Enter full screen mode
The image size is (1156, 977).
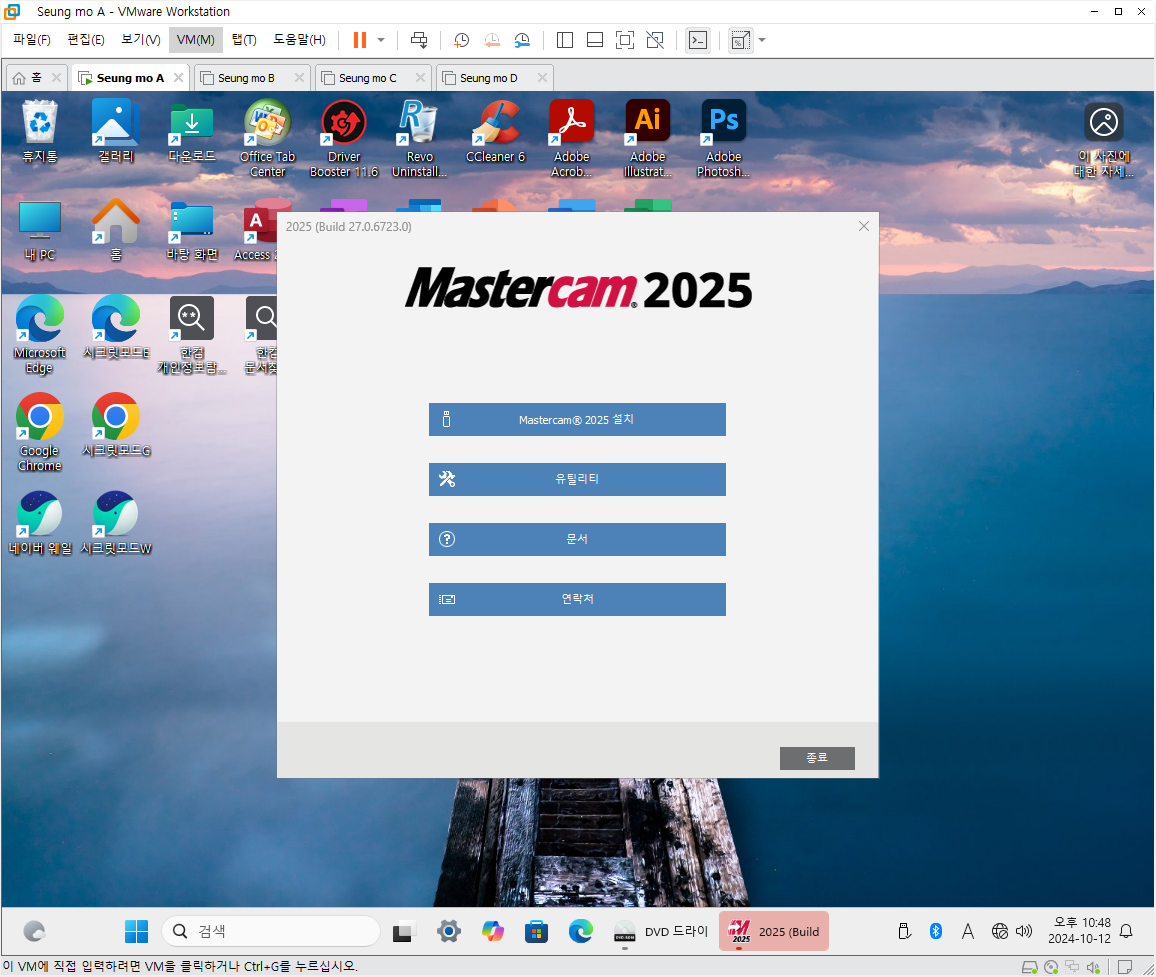[x=625, y=40]
